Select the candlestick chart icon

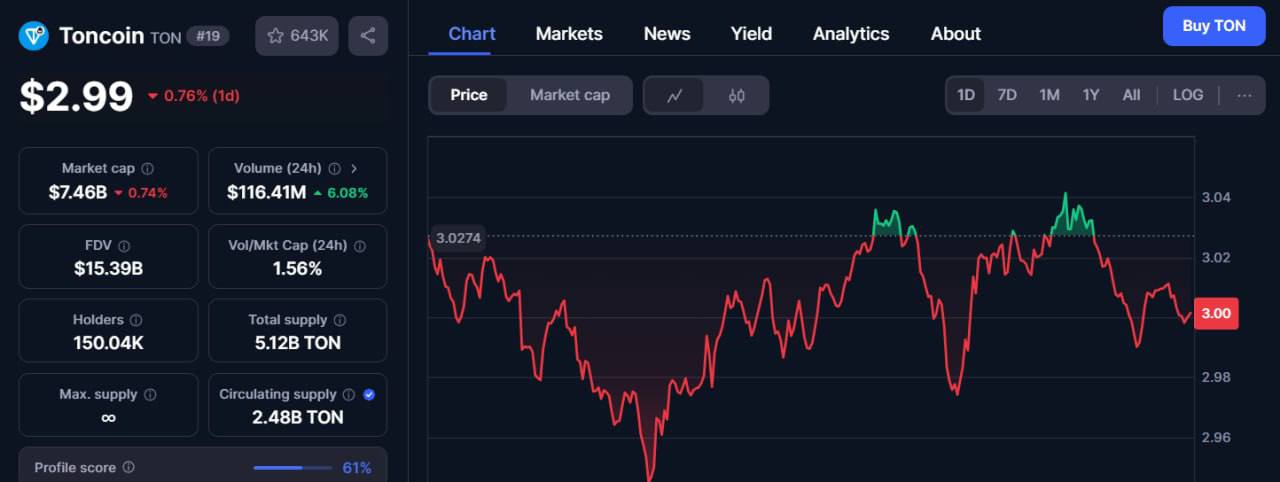coord(737,96)
